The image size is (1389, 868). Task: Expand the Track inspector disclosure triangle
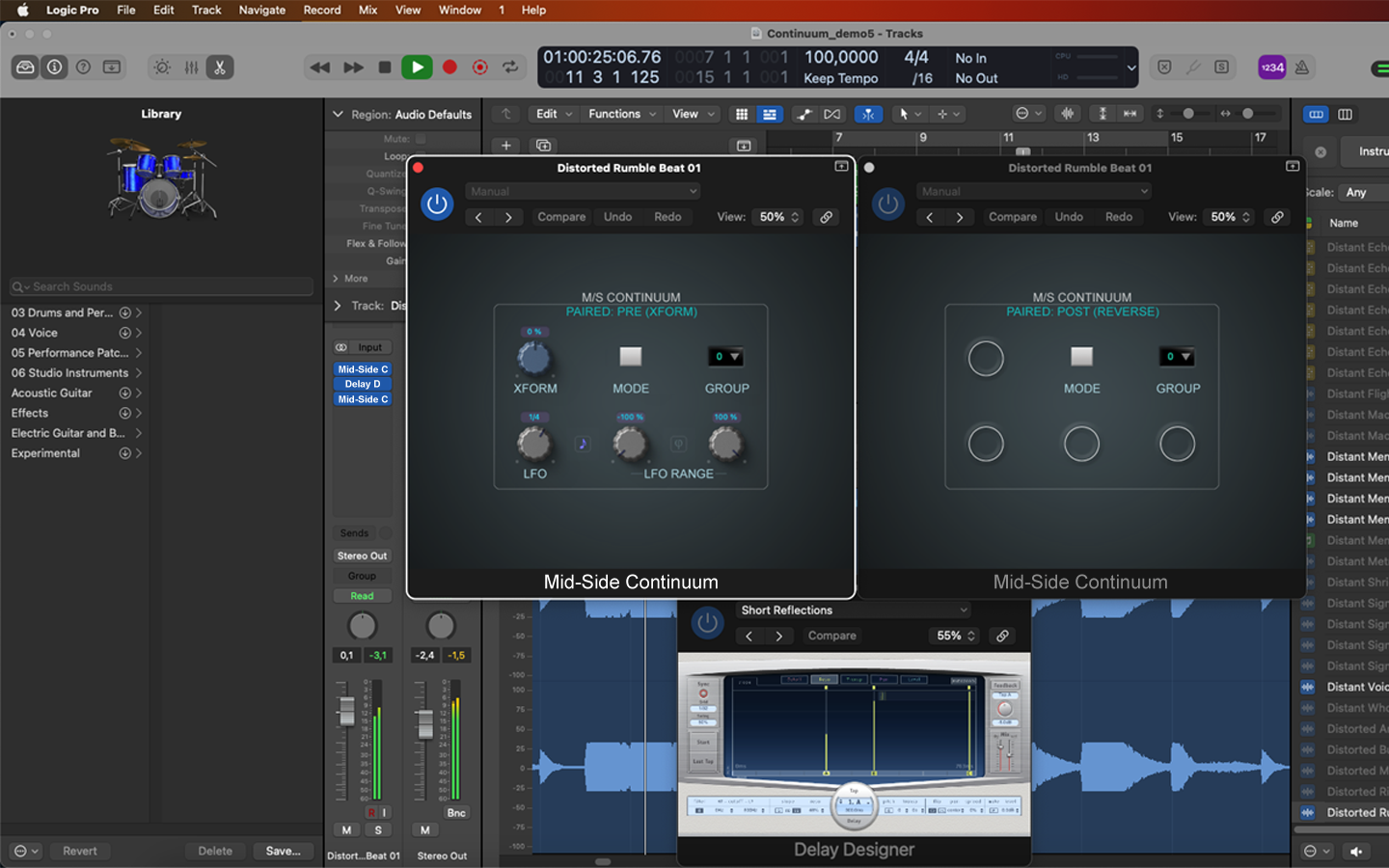click(x=338, y=306)
